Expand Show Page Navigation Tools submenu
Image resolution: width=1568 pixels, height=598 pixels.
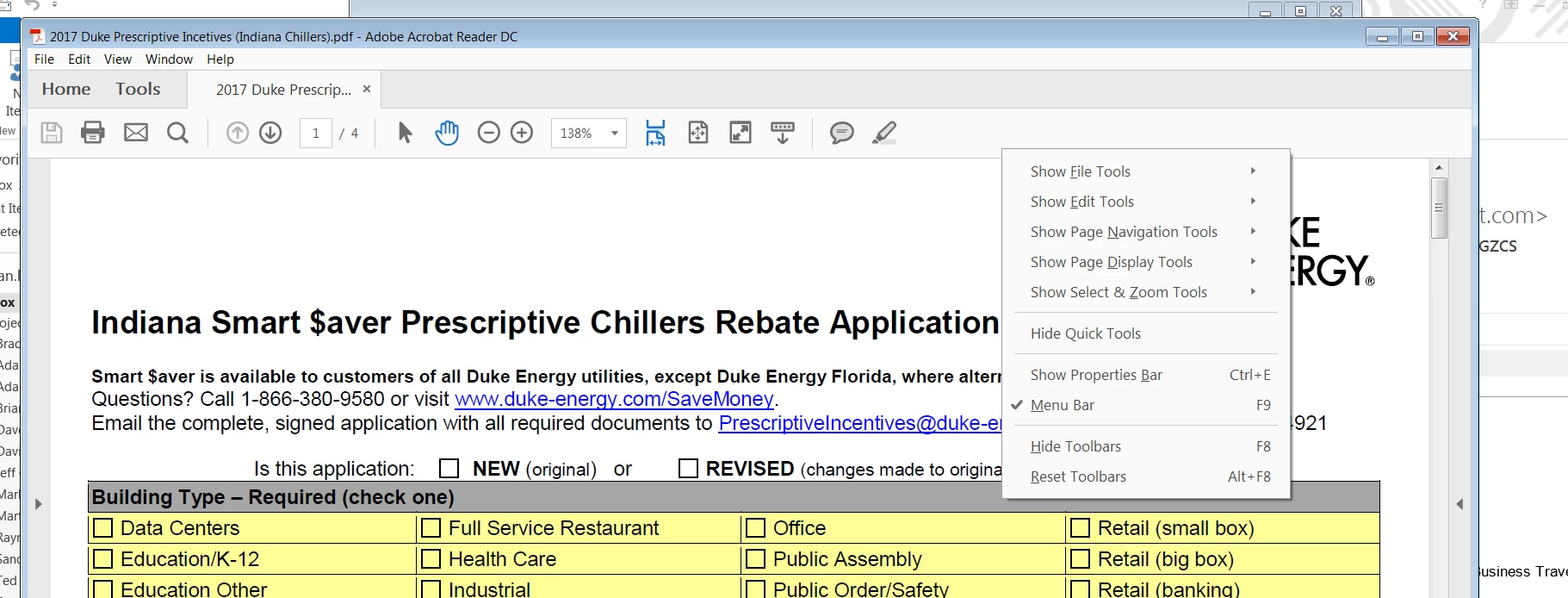tap(1146, 232)
